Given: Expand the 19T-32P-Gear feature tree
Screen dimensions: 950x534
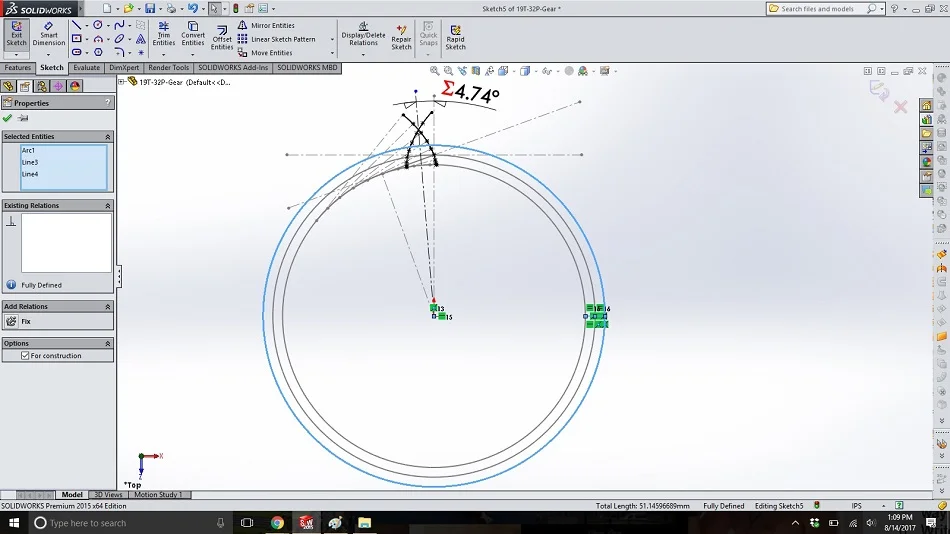Looking at the screenshot, I should coord(121,82).
